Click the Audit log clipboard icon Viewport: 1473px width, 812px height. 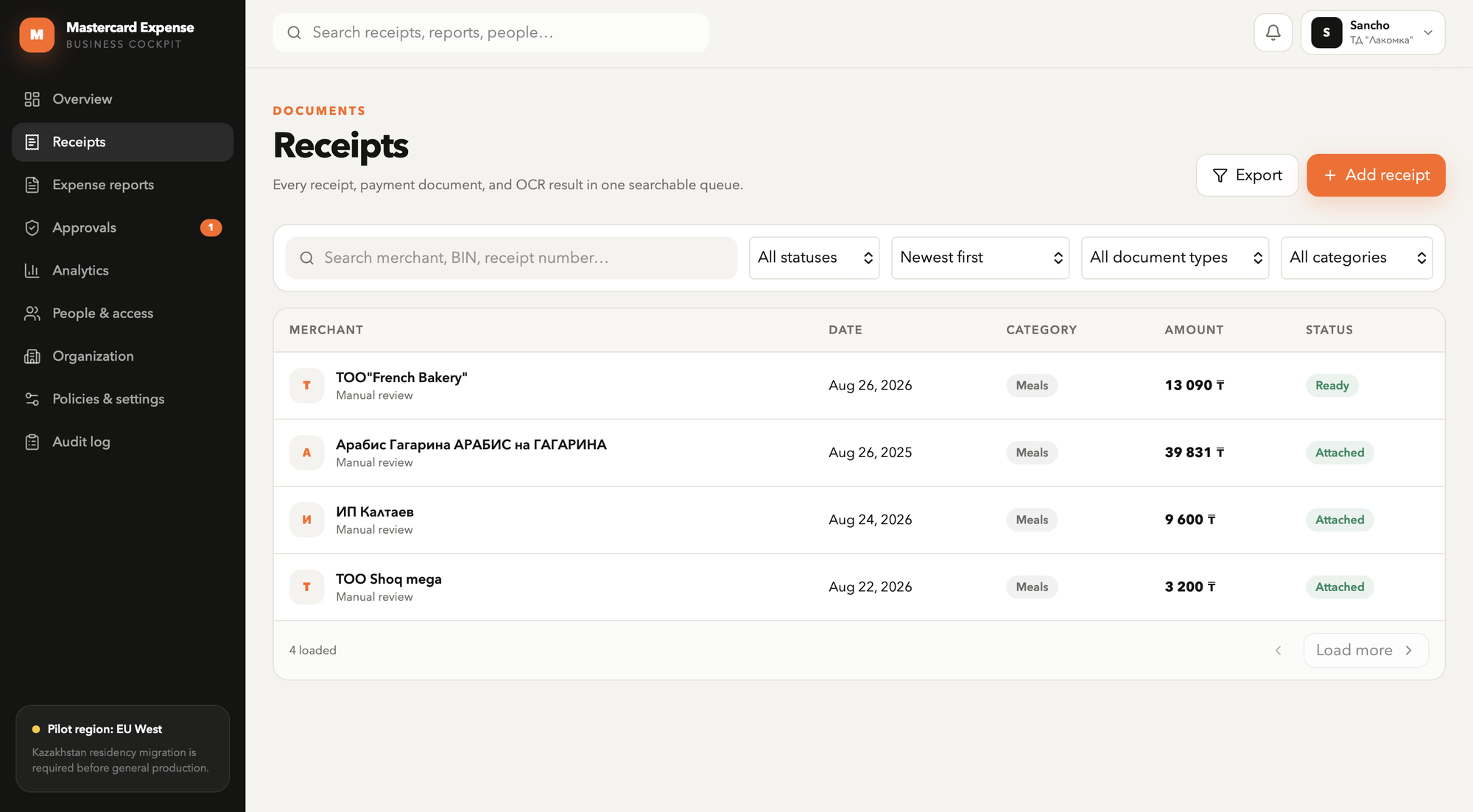coord(32,442)
